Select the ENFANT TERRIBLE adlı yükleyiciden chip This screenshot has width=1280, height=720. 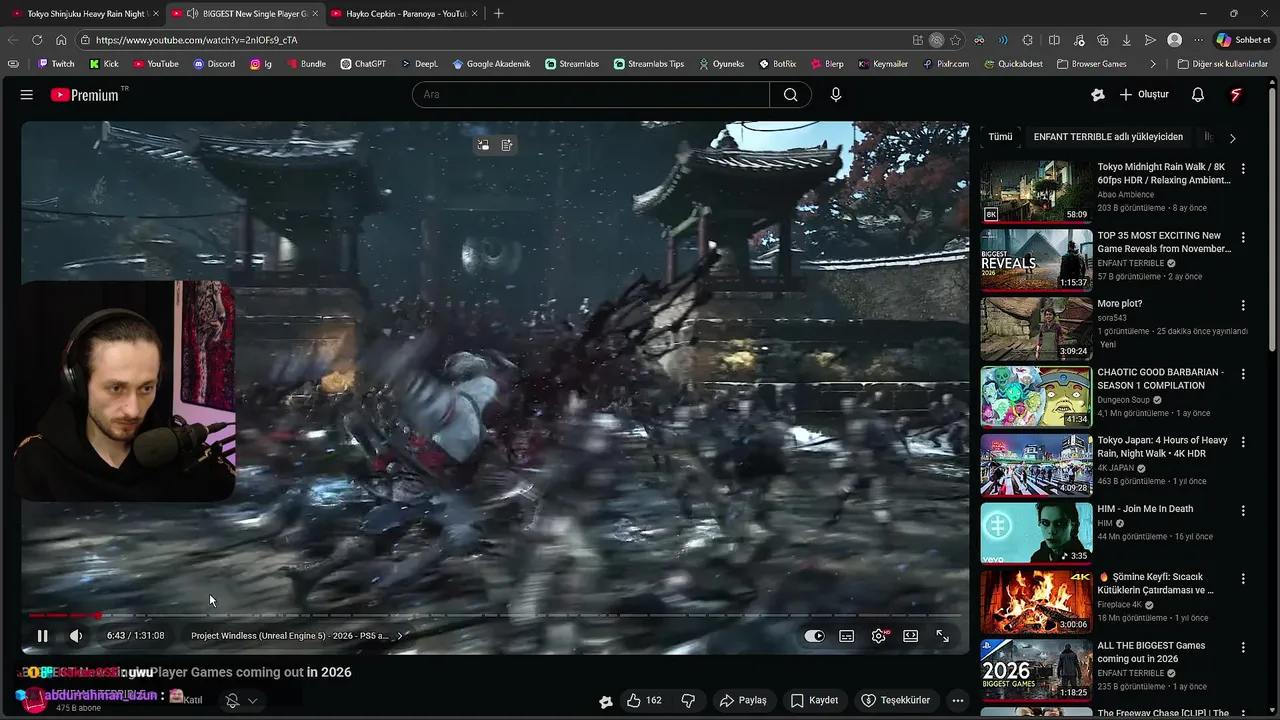coord(1108,137)
